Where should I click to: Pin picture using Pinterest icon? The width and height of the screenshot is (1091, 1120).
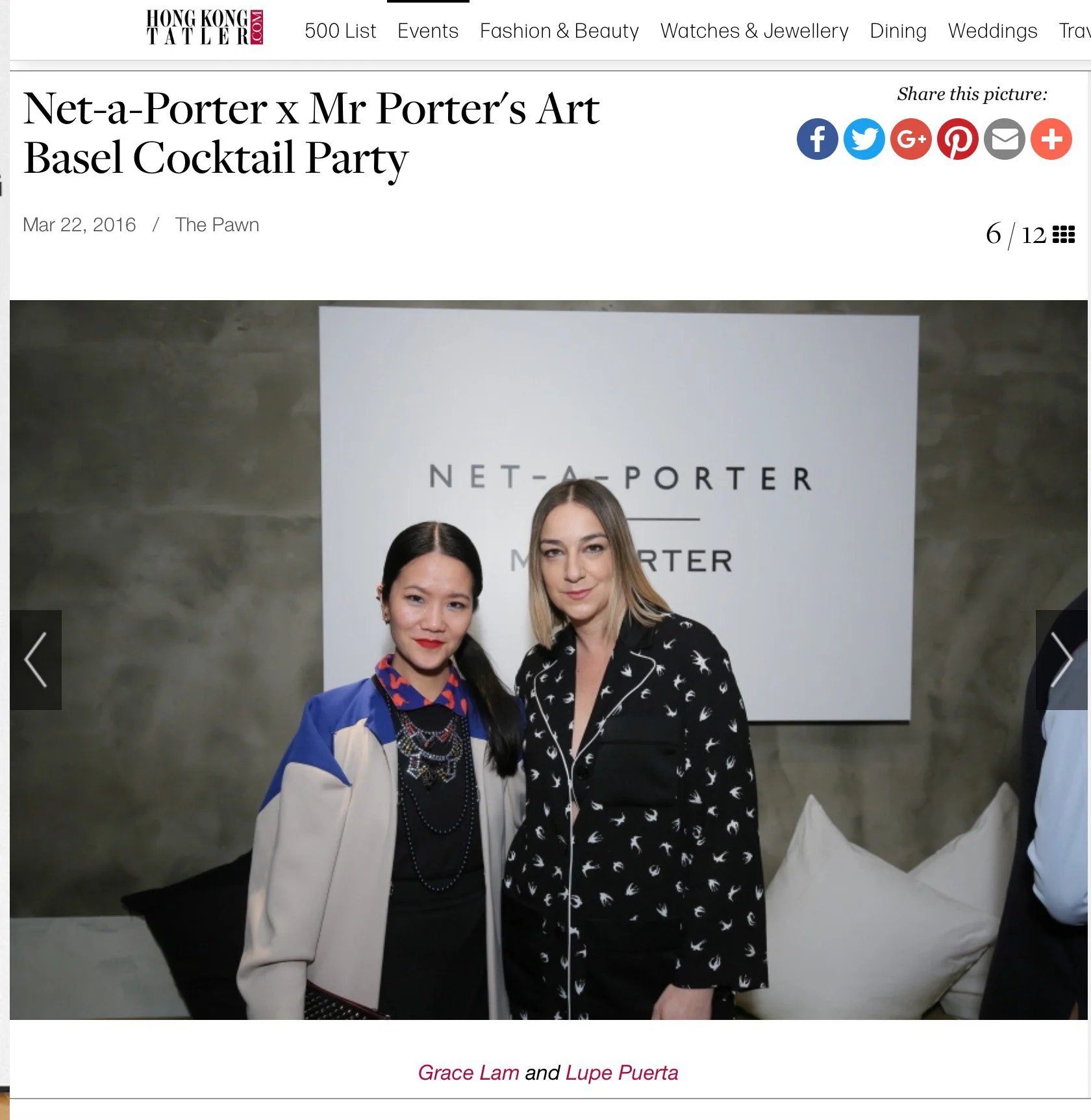tap(957, 139)
